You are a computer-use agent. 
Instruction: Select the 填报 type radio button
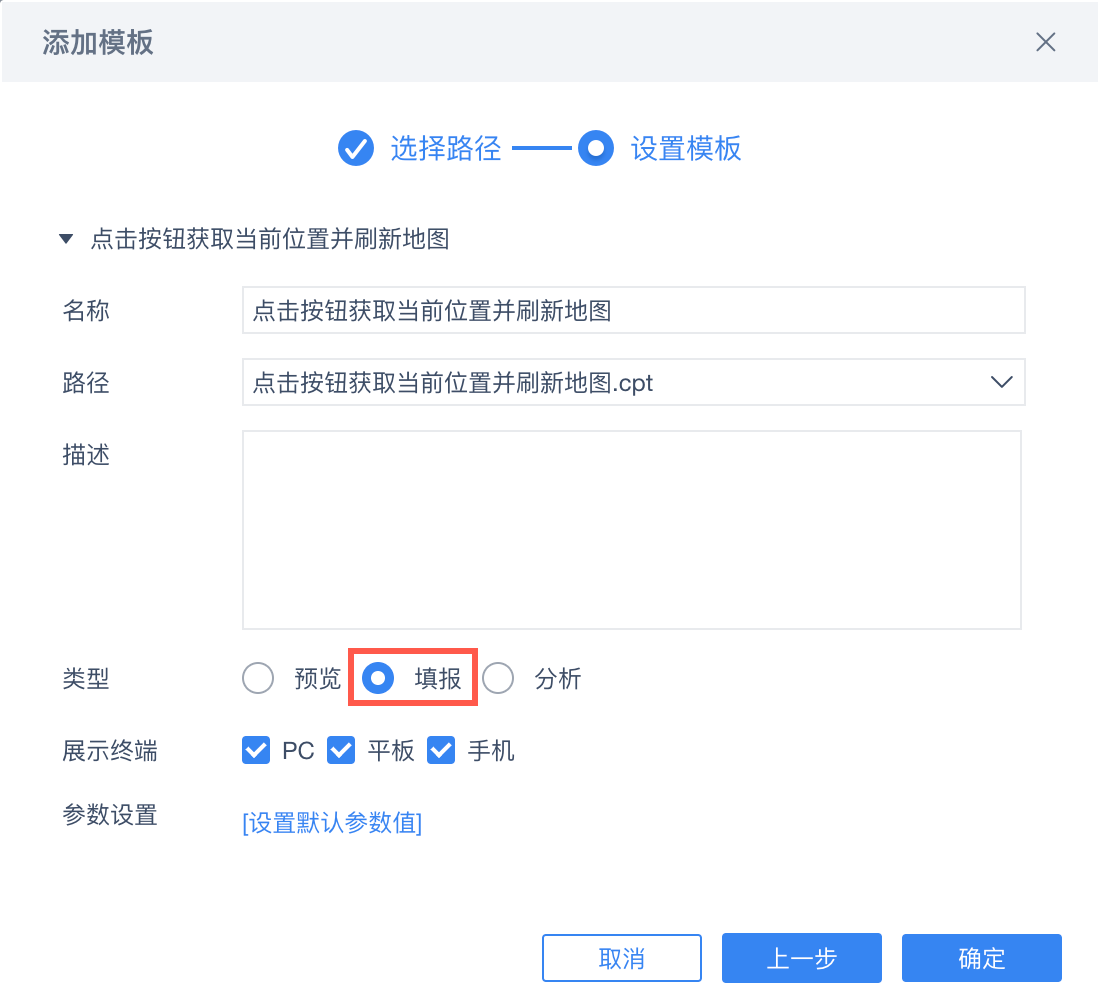click(378, 679)
